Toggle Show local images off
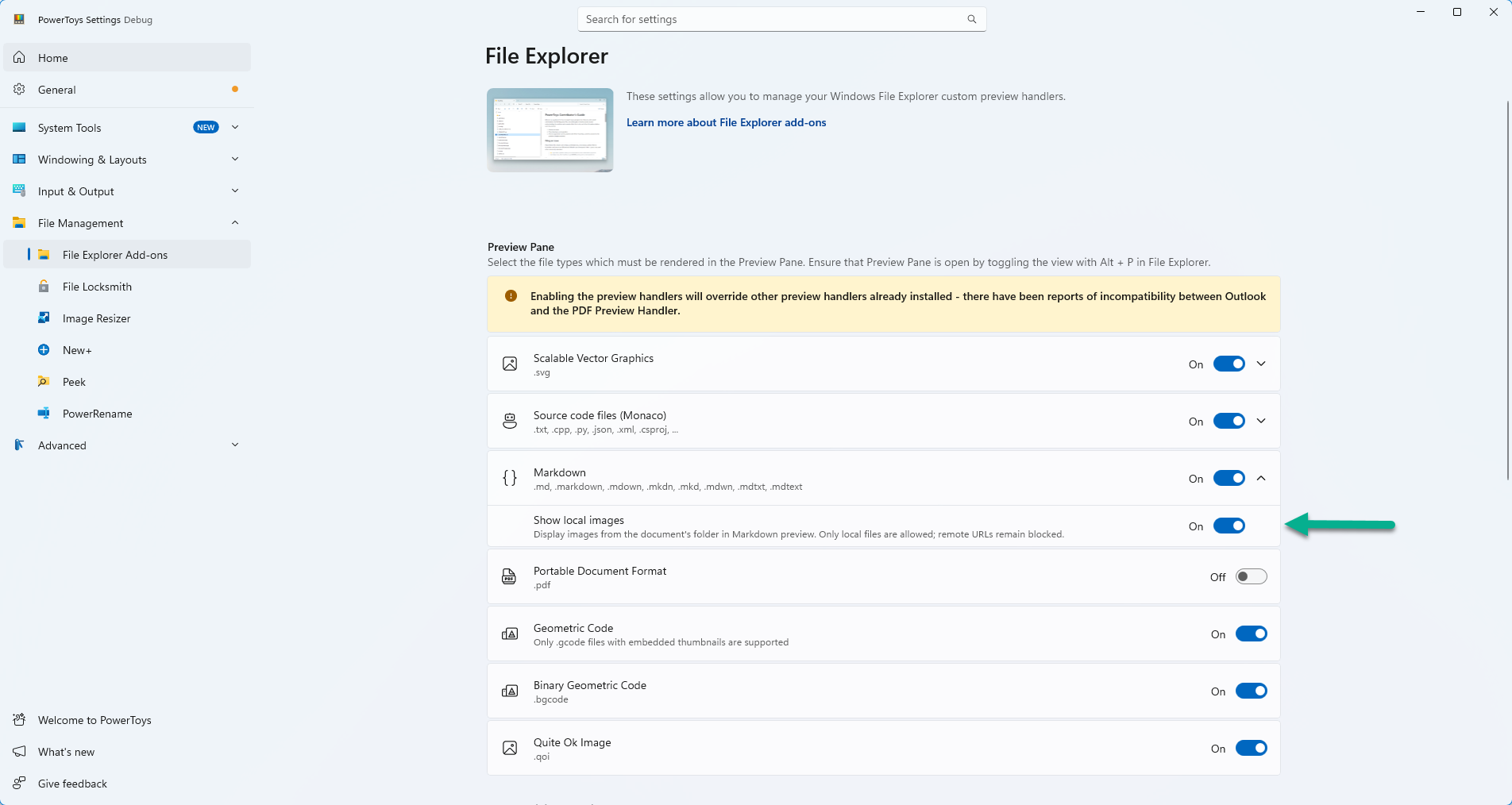1512x805 pixels. tap(1229, 526)
